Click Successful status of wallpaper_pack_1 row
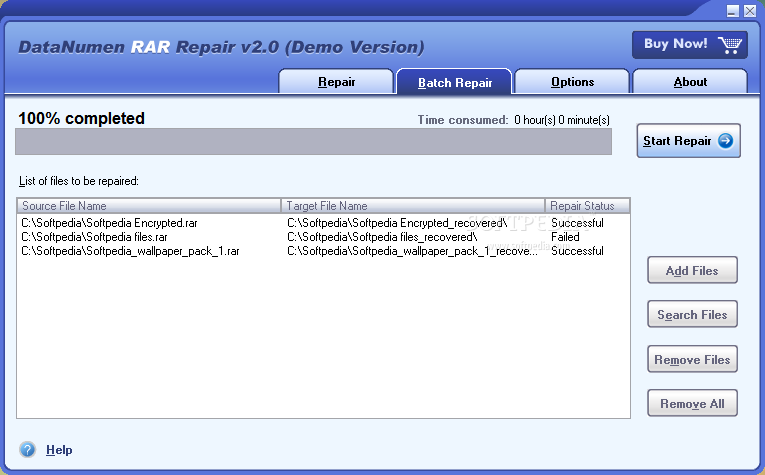This screenshot has width=765, height=475. 577,251
